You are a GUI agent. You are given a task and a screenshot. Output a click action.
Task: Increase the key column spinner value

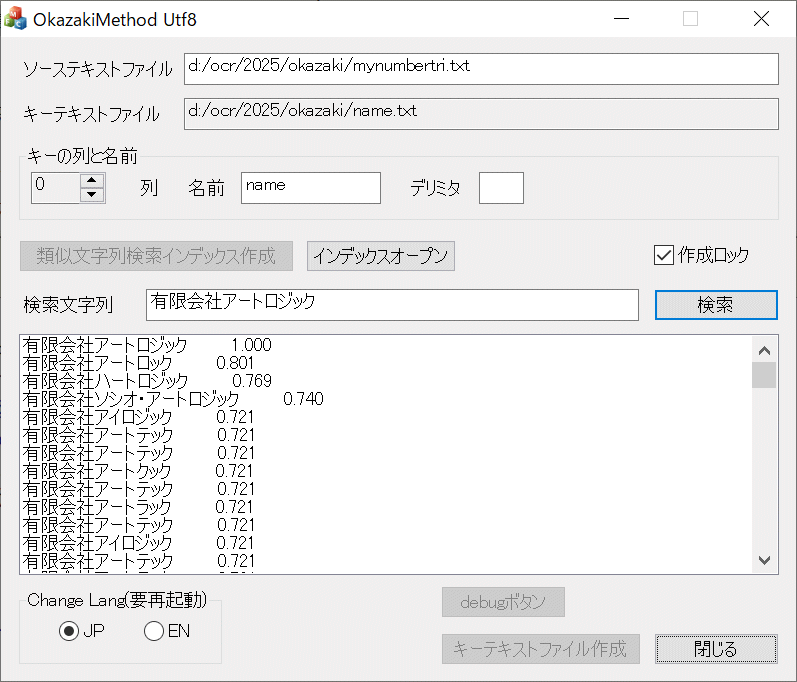pos(92,180)
